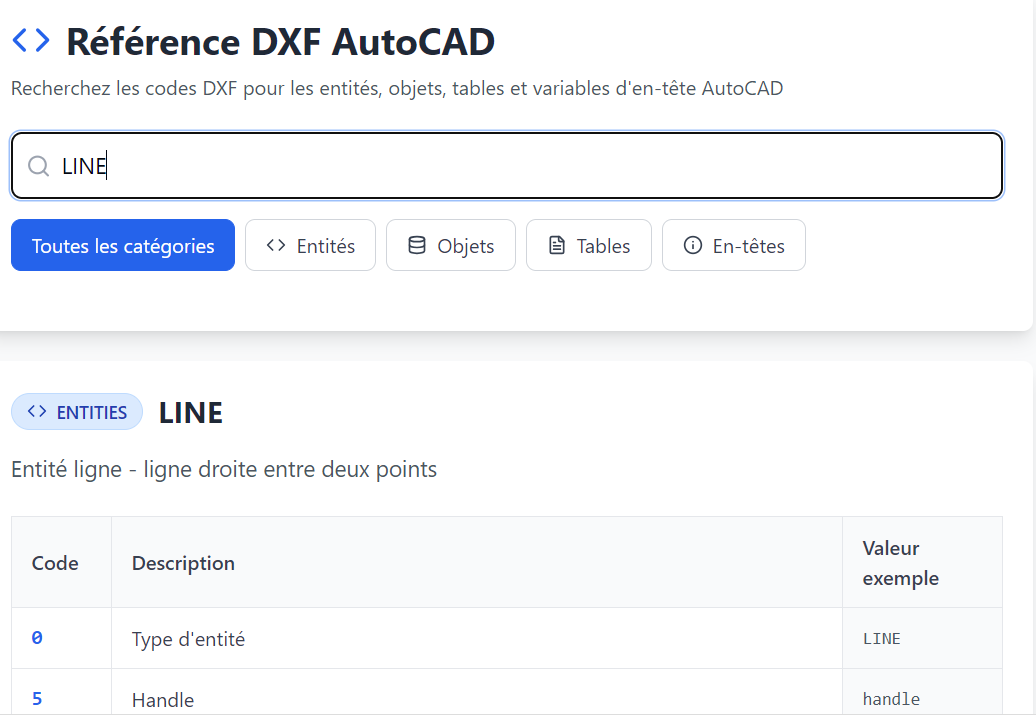Filter by En-têtes category
The height and width of the screenshot is (716, 1036).
(x=734, y=245)
